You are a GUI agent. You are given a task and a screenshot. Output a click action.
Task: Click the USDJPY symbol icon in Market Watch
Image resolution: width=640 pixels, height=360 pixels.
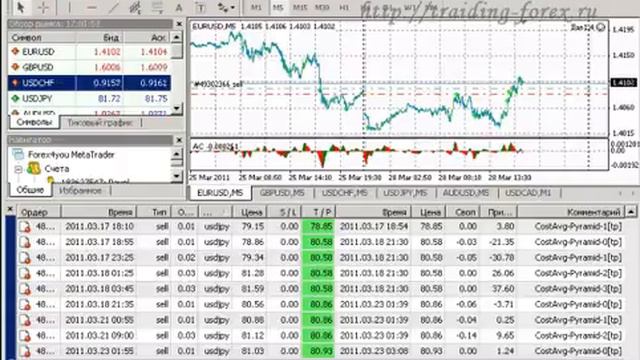16,98
